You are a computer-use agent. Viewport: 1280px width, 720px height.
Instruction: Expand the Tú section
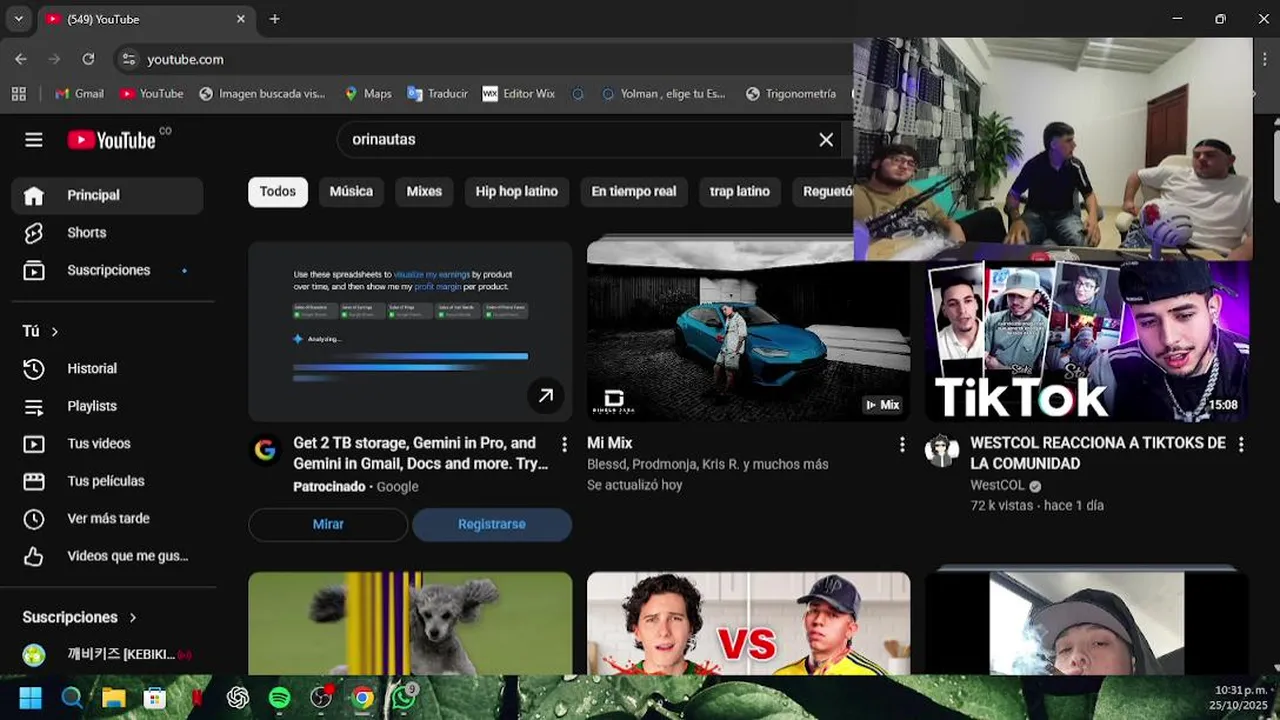[x=40, y=331]
